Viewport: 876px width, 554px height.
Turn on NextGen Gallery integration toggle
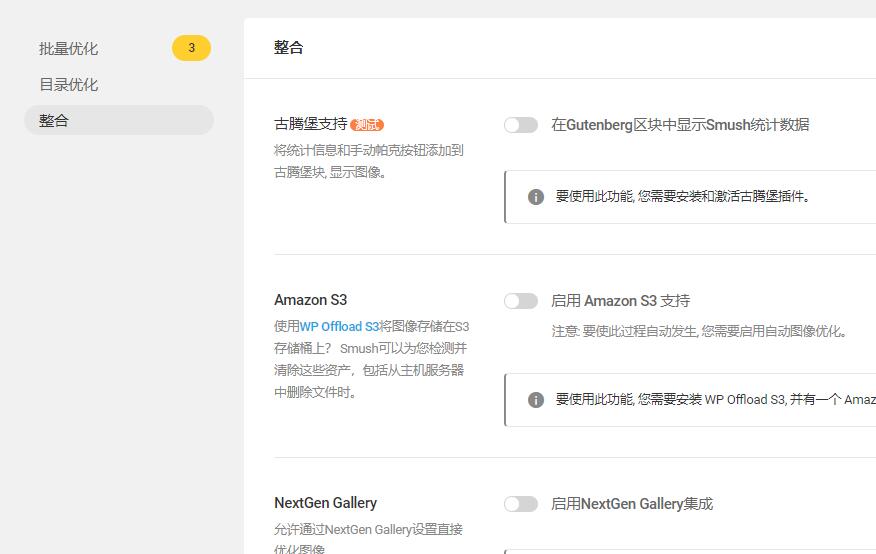tap(521, 504)
